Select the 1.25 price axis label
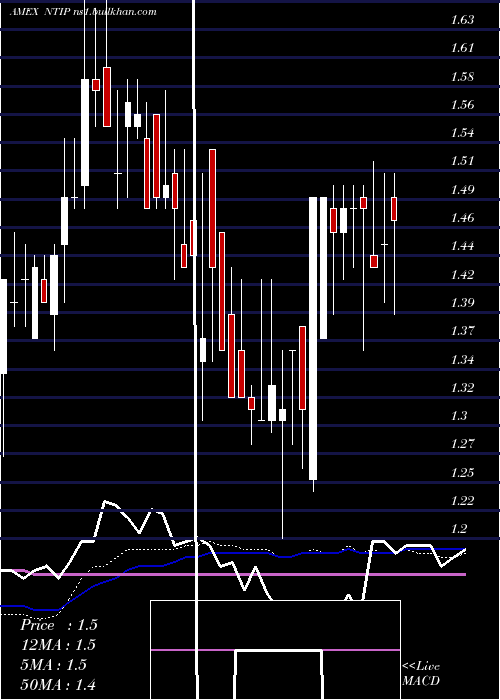This screenshot has height=700, width=500. point(462,472)
